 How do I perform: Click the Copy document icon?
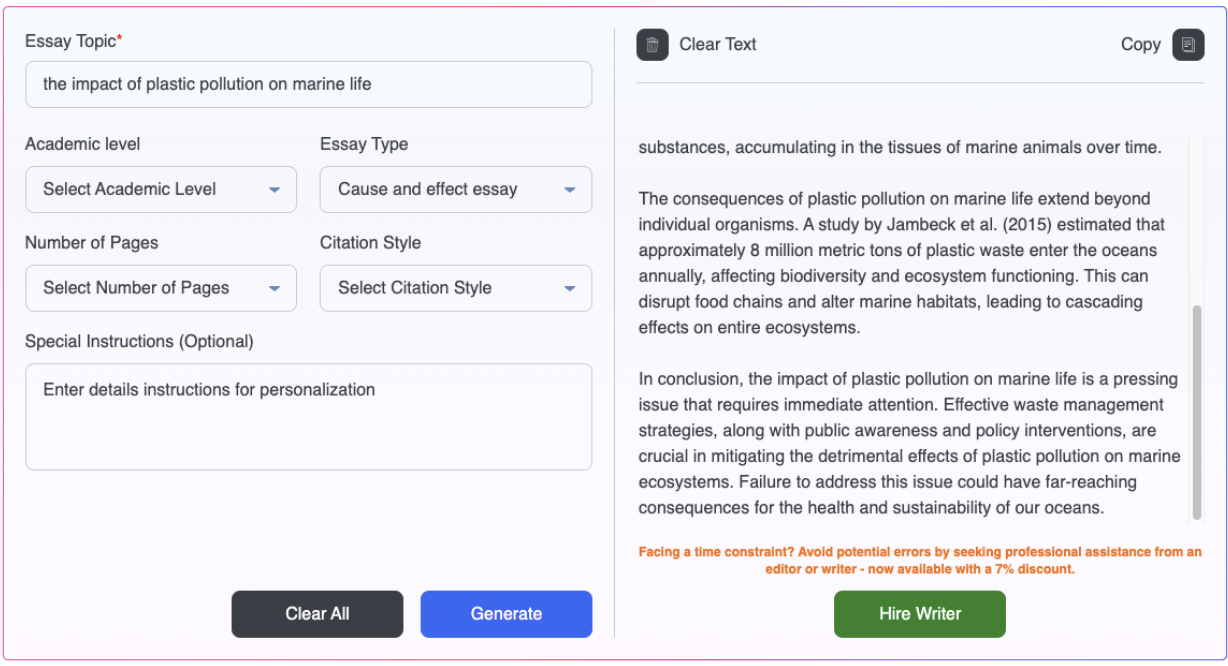click(x=1188, y=44)
